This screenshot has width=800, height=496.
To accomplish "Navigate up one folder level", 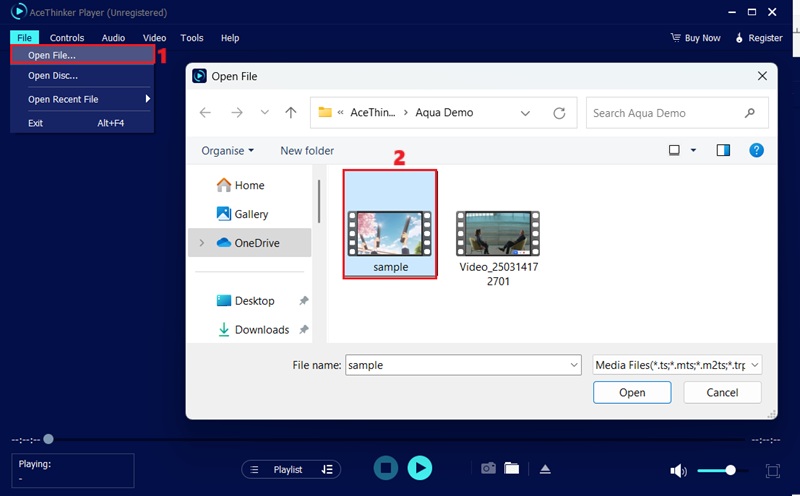I will 291,113.
